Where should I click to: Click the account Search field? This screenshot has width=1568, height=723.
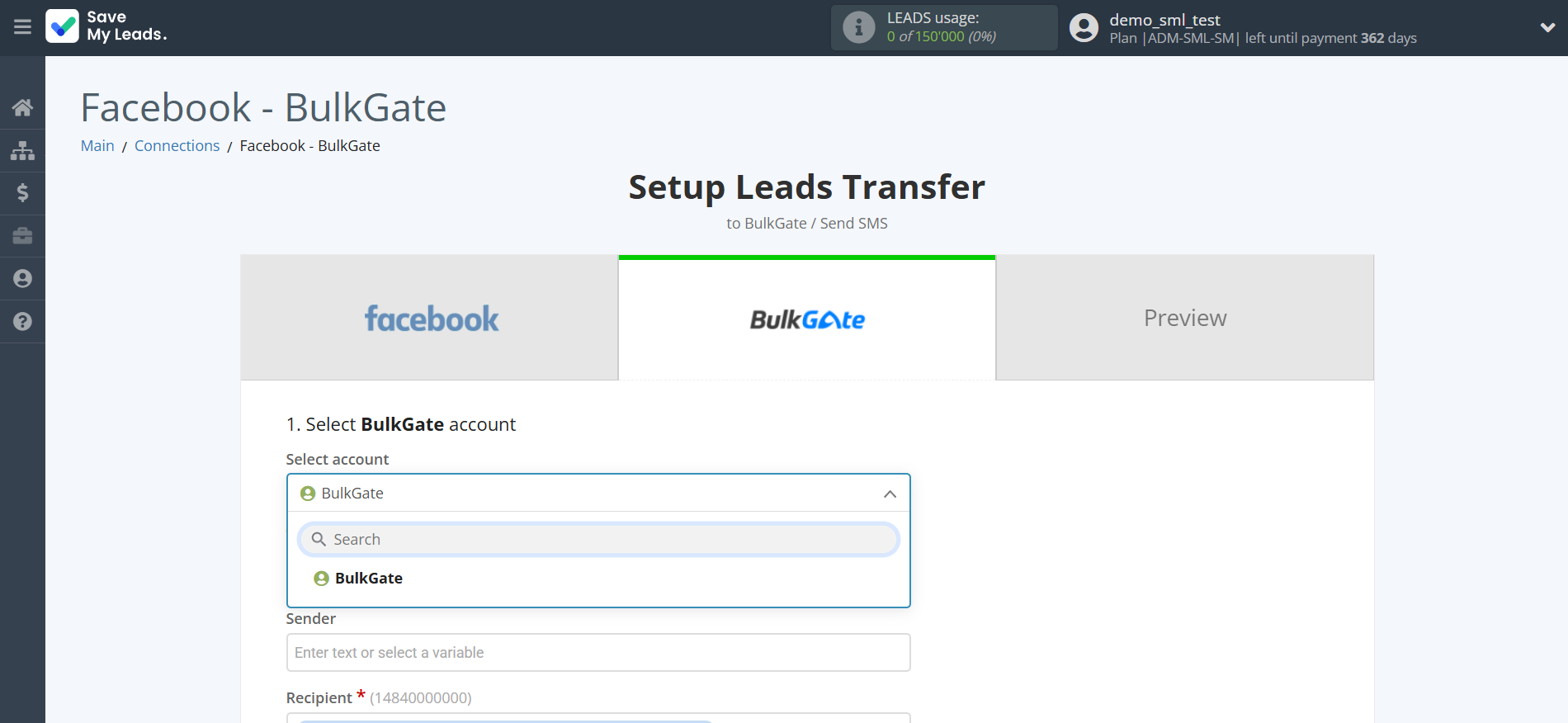tap(598, 540)
